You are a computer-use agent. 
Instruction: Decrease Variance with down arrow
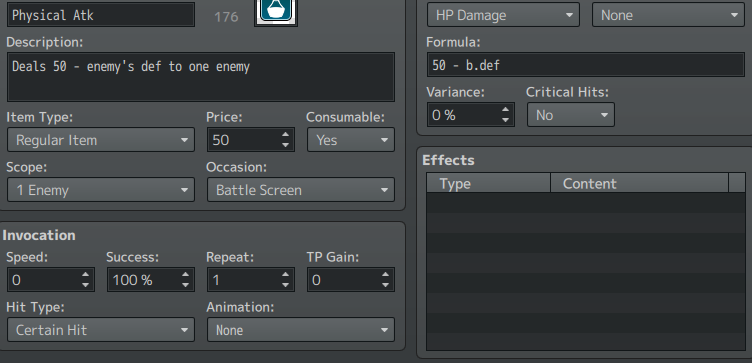505,120
